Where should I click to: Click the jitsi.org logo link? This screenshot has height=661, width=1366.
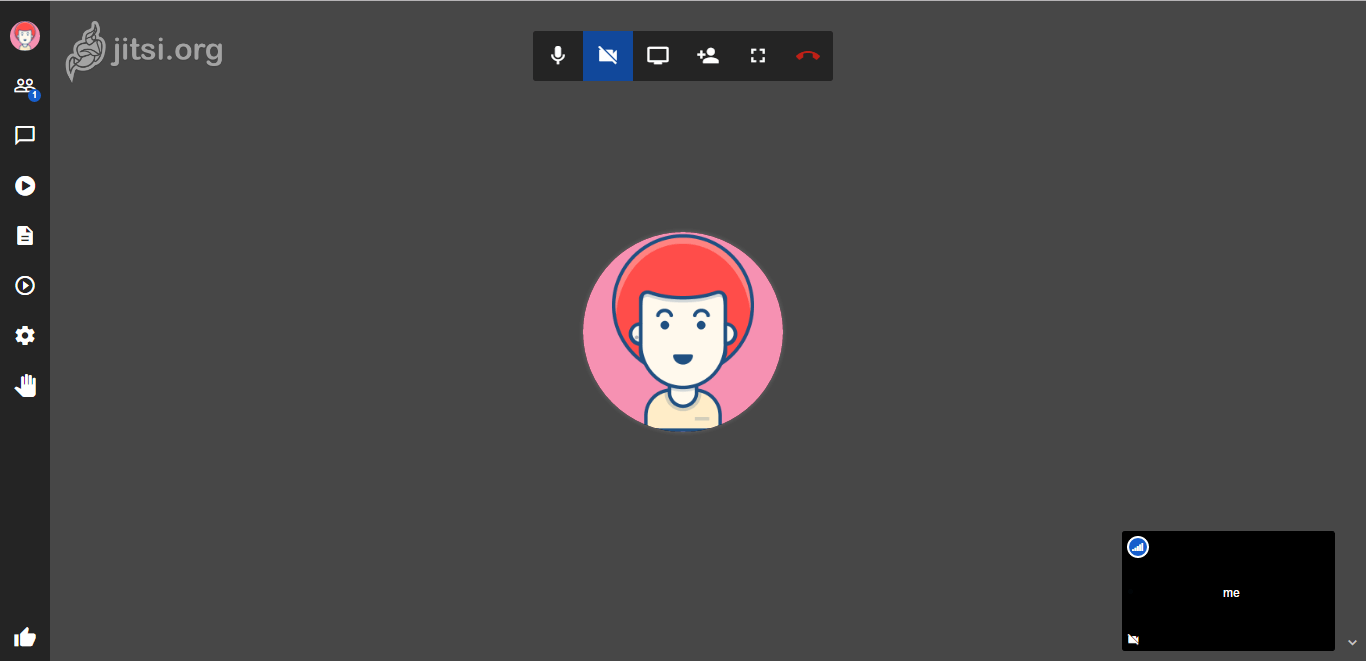(x=144, y=51)
